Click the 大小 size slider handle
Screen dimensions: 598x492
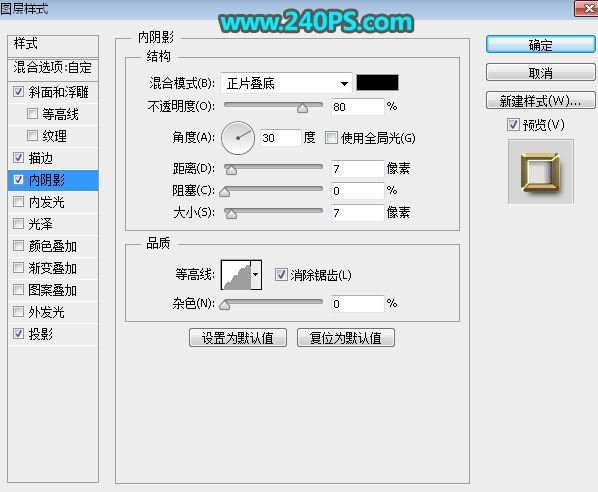point(231,214)
